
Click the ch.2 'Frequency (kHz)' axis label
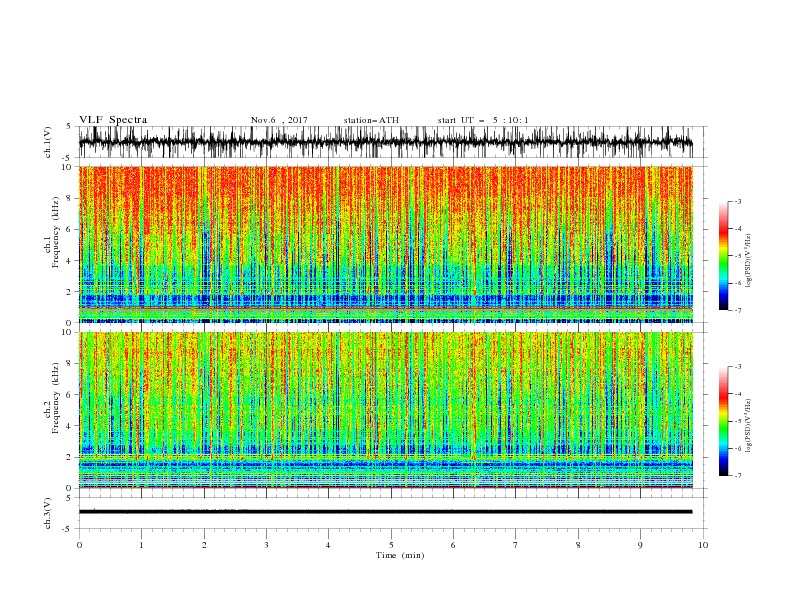[x=56, y=398]
